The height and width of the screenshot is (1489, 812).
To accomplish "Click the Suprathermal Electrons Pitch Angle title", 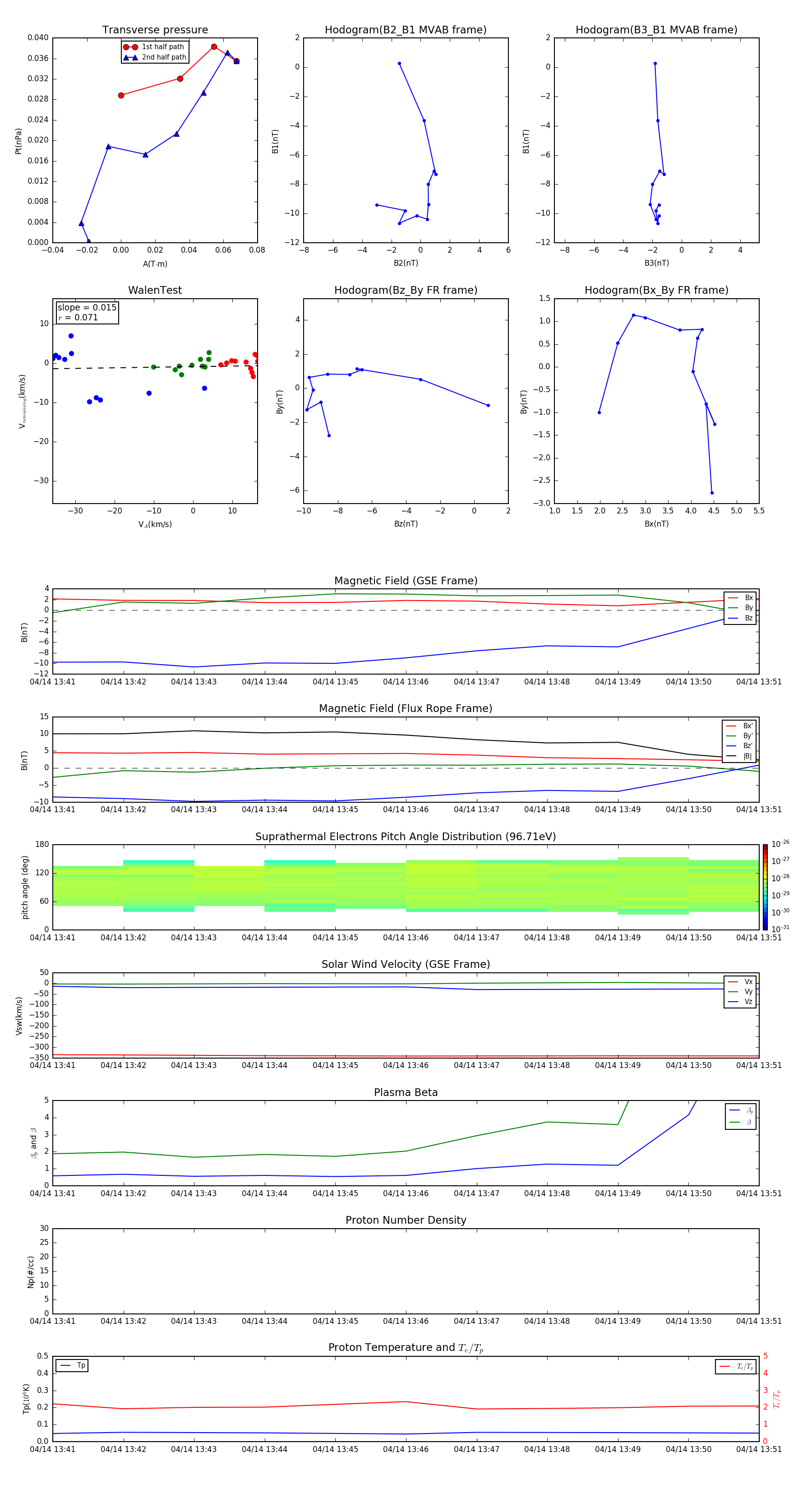I will pyautogui.click(x=406, y=837).
